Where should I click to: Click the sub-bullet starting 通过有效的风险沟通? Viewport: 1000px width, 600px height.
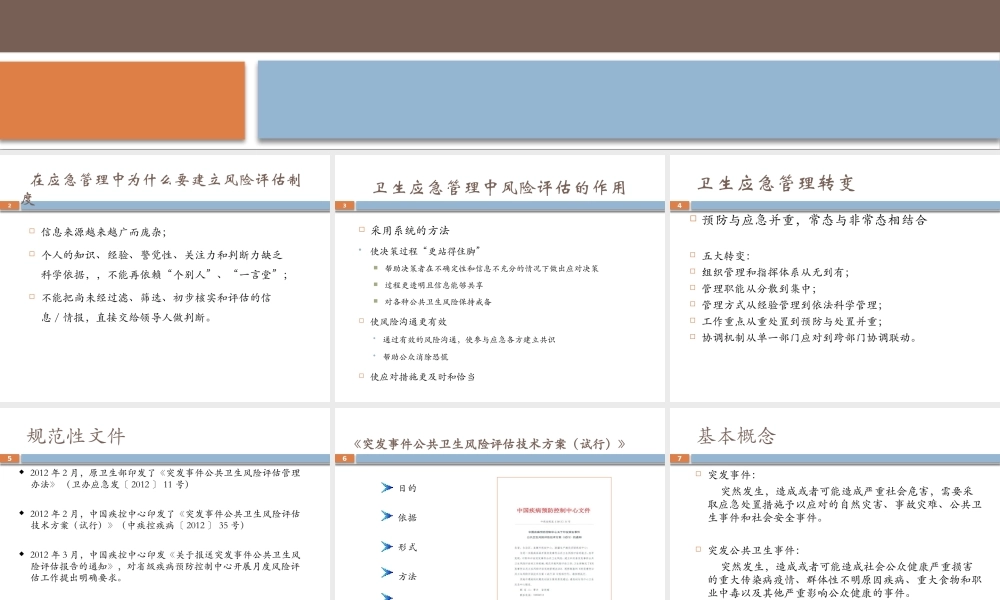click(469, 340)
